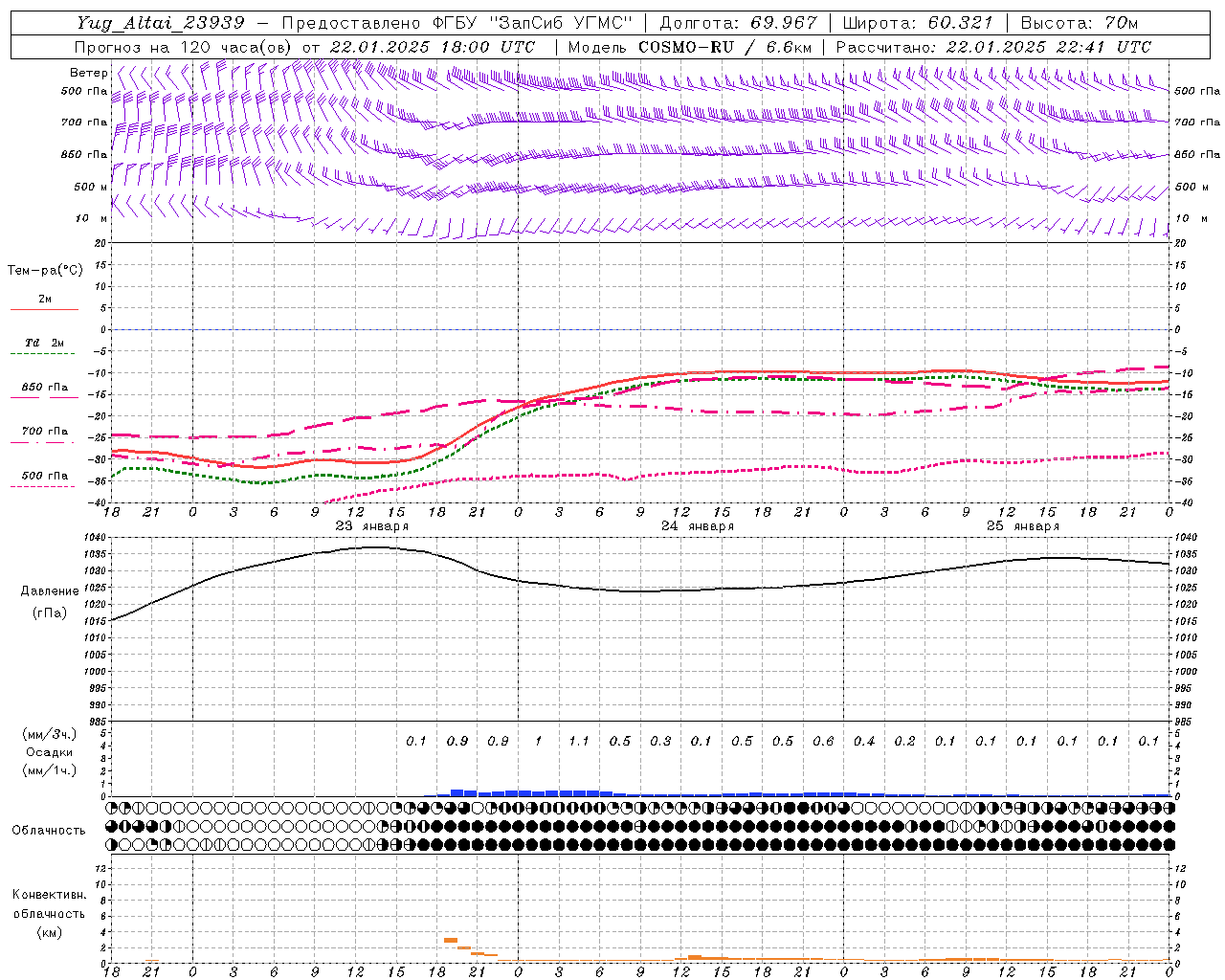Viewport: 1225px width, 980px height.
Task: Select the "0.6" three-hour precipitation value
Action: pyautogui.click(x=823, y=741)
